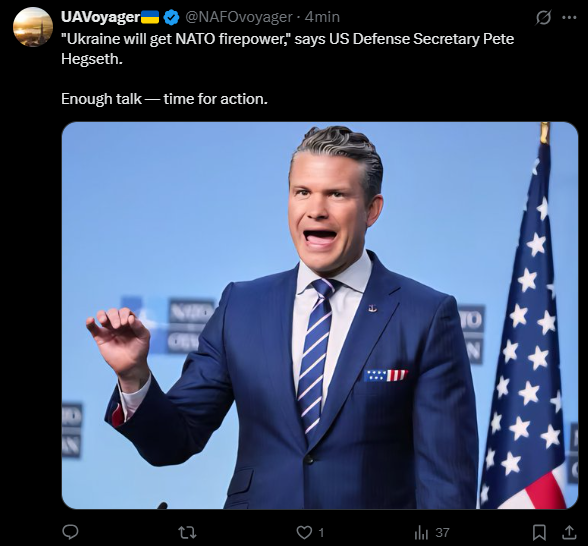Viewport: 588px width, 546px height.
Task: Click the "Enough talk — time for action." line
Action: point(164,99)
